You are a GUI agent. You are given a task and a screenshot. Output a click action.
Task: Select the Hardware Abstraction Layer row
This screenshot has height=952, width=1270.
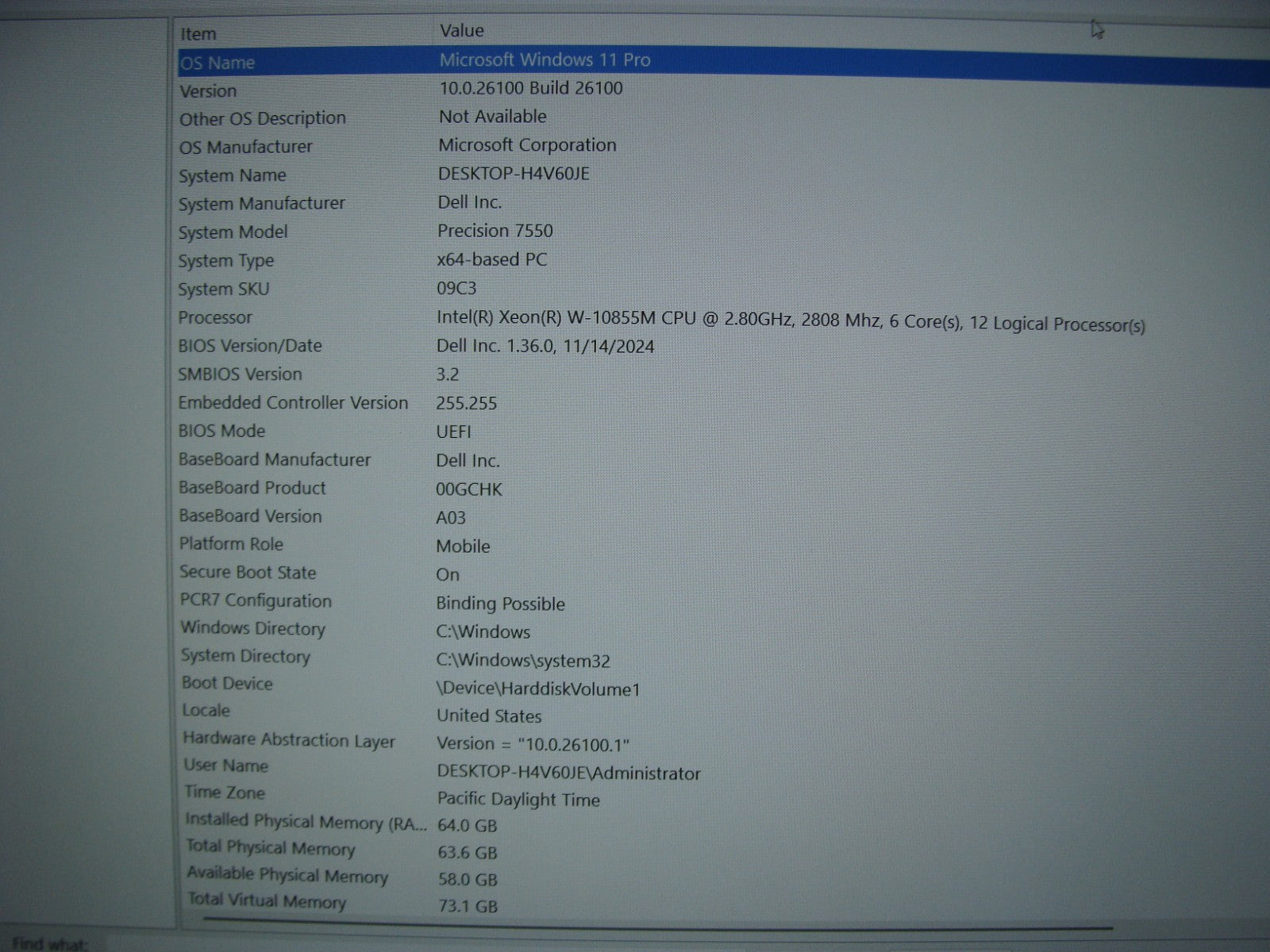pyautogui.click(x=288, y=739)
